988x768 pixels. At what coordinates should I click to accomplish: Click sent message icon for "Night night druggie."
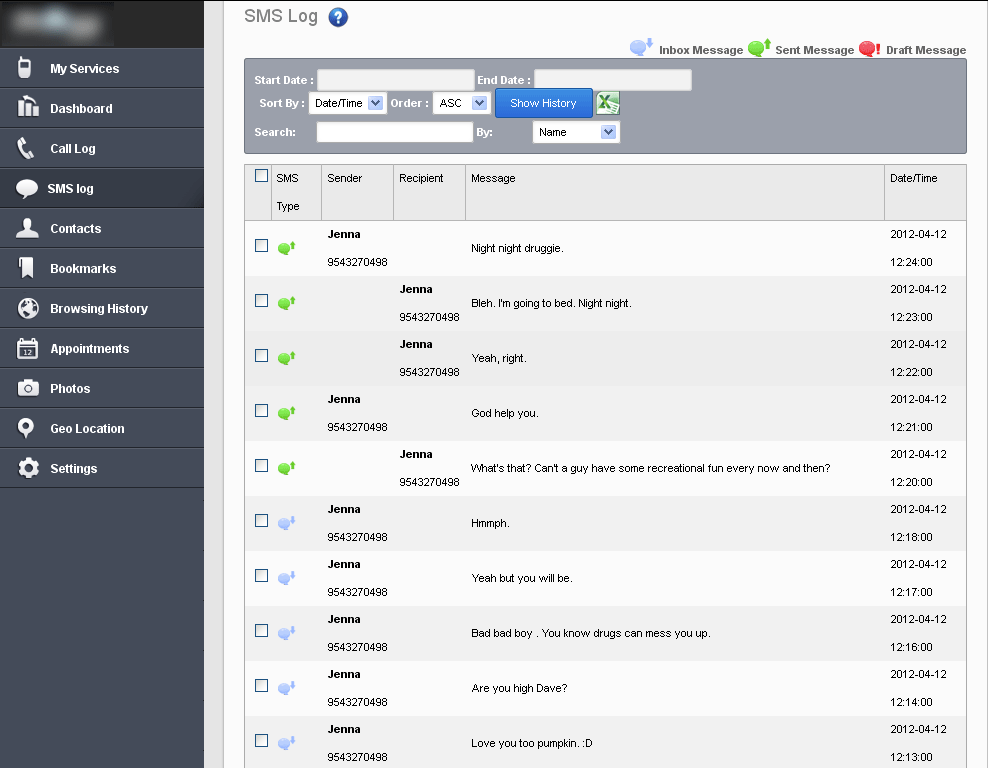(x=286, y=247)
